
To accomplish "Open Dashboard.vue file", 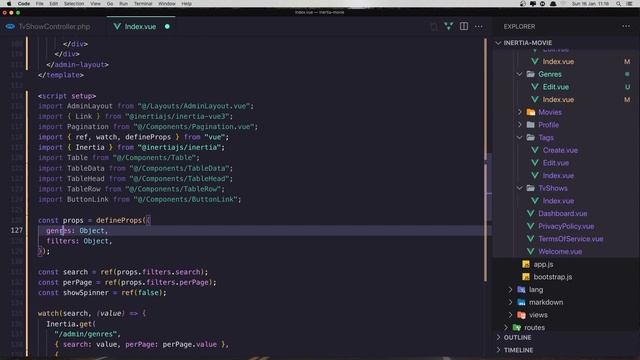I will pos(562,213).
